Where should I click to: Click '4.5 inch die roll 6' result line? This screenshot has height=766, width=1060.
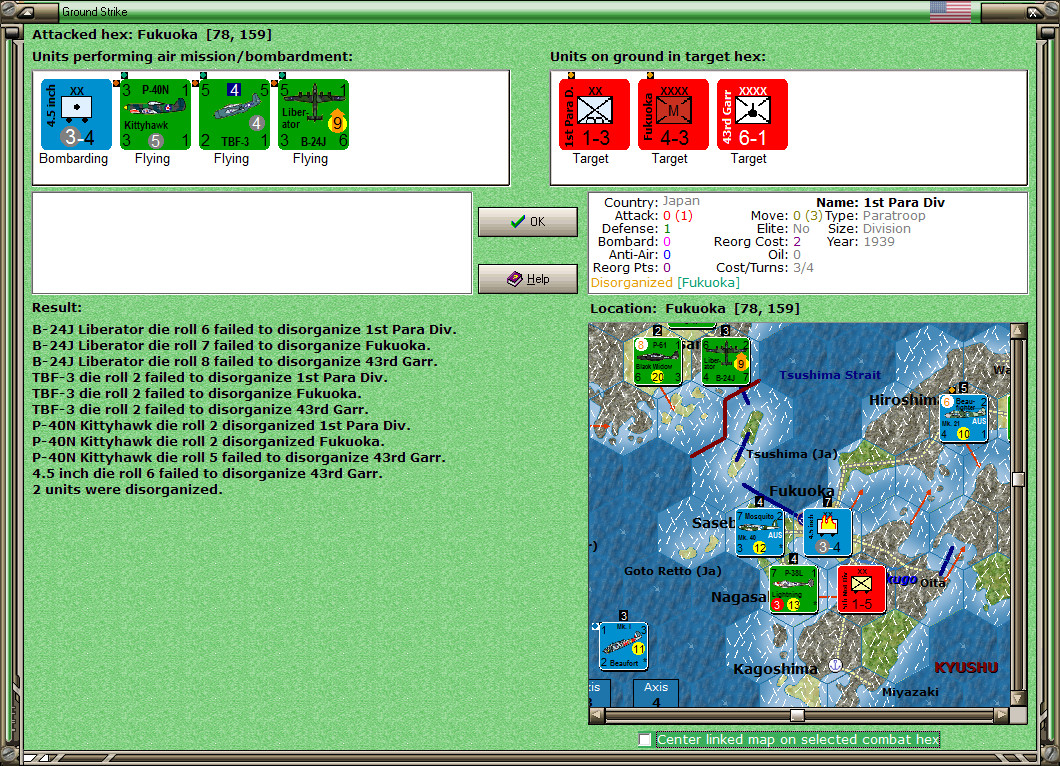[208, 473]
